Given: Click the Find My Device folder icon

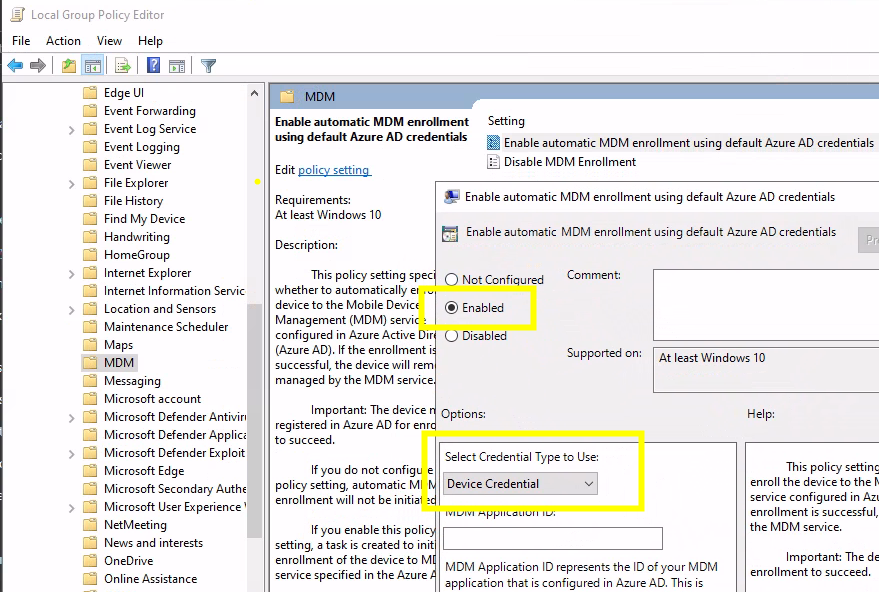Looking at the screenshot, I should [90, 219].
